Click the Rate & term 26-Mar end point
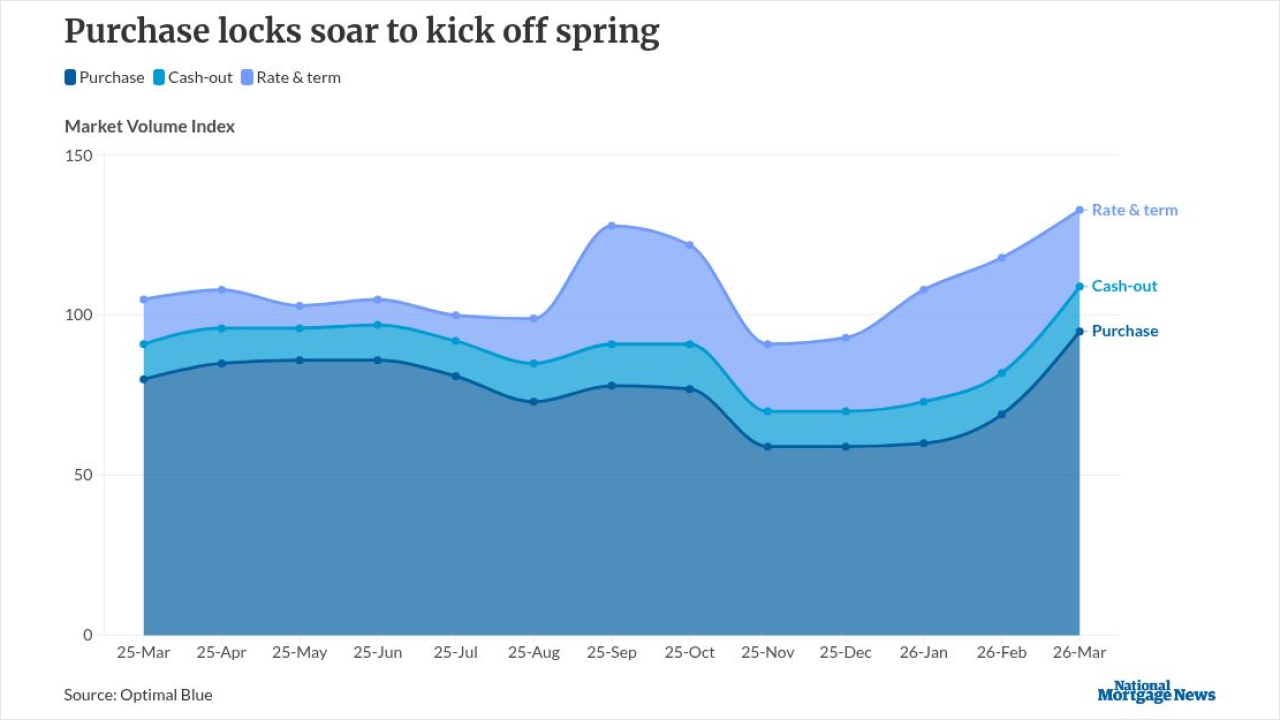The image size is (1280, 720). coord(1080,210)
